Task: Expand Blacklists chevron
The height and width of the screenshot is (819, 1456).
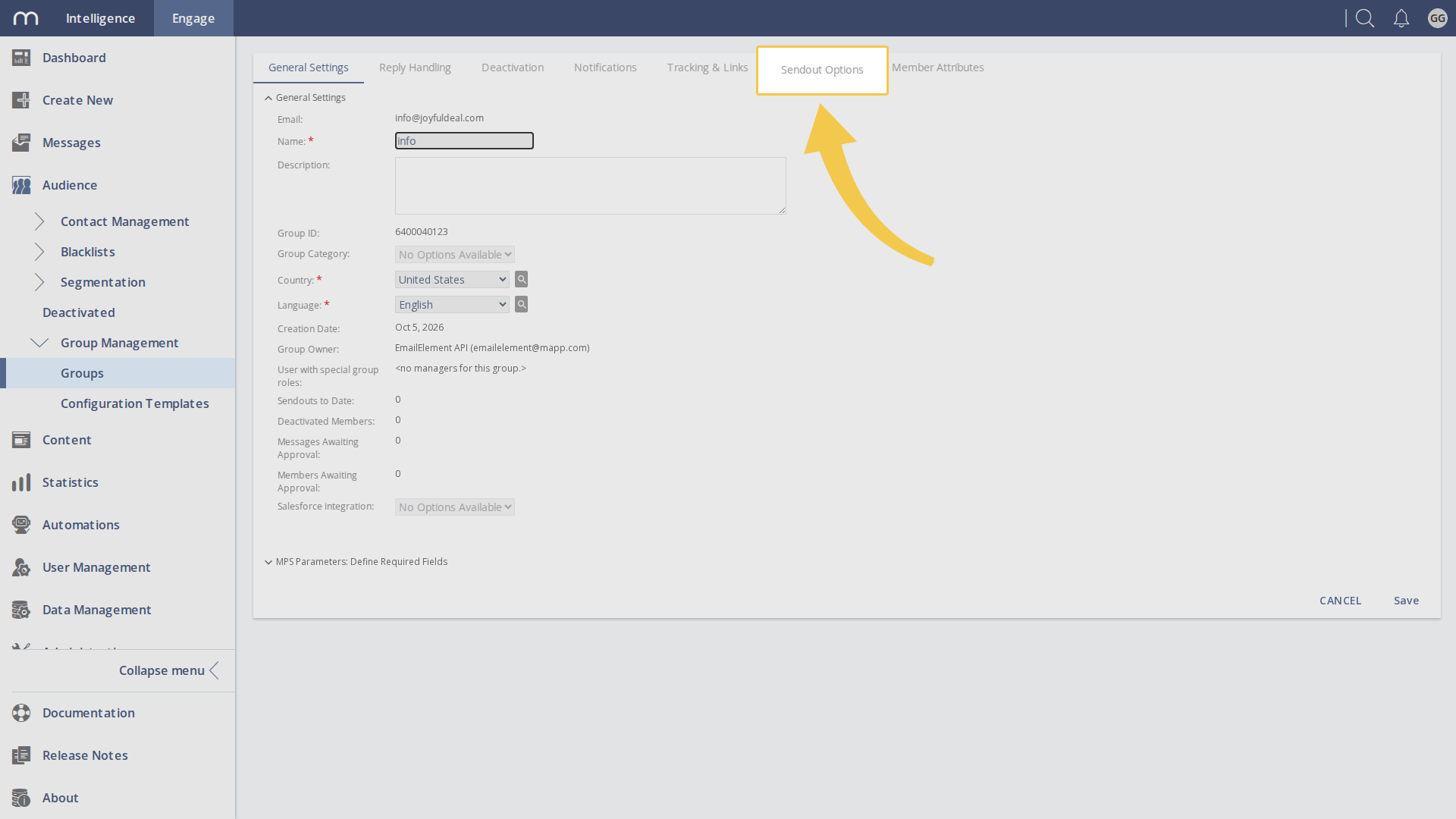Action: (39, 252)
